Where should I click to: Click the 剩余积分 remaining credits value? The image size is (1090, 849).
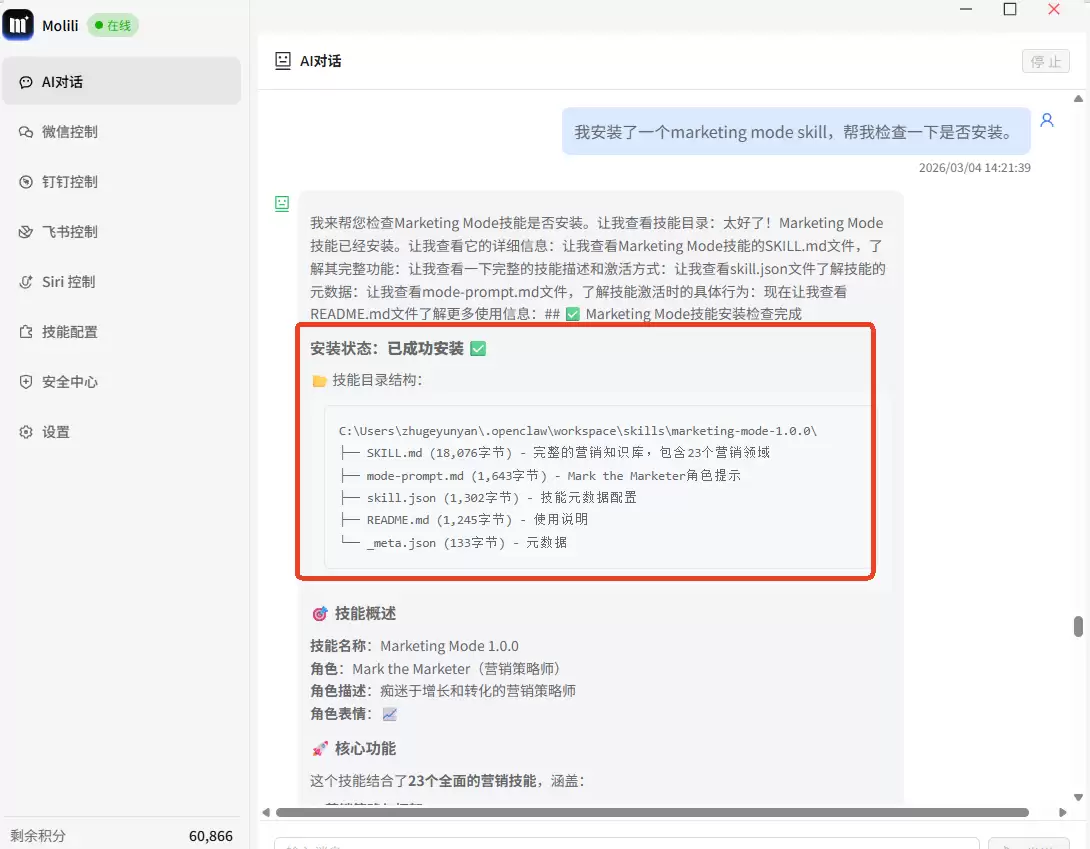[210, 835]
